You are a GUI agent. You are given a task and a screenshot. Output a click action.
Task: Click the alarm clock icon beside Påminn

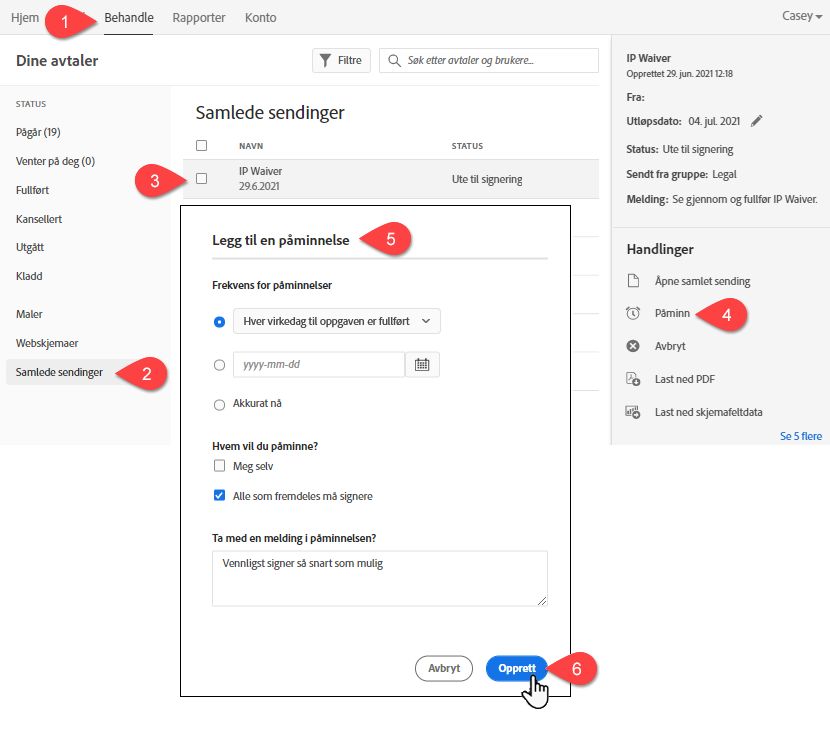[633, 313]
